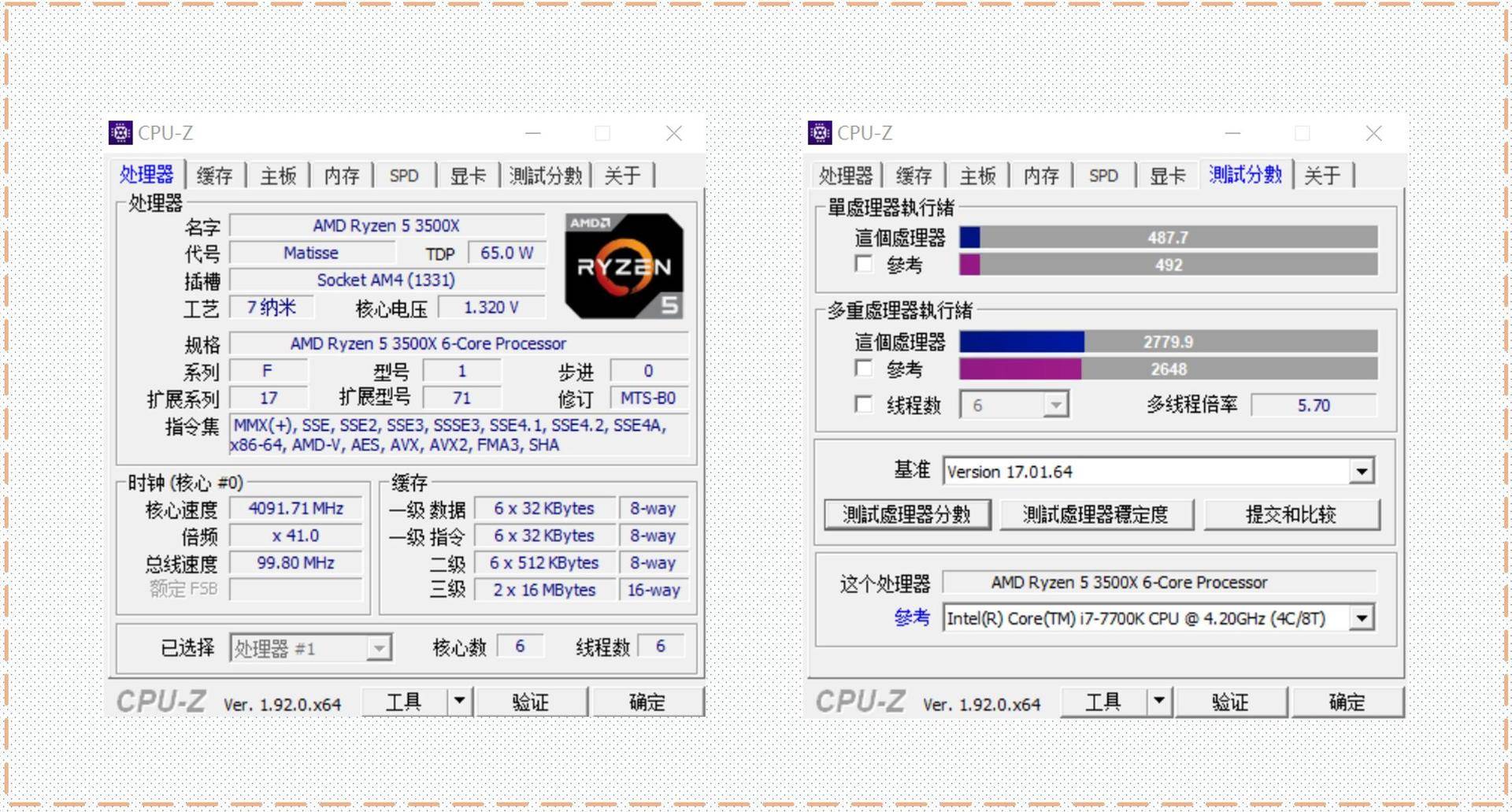Enable the 线程数 checkbox

pyautogui.click(x=864, y=404)
